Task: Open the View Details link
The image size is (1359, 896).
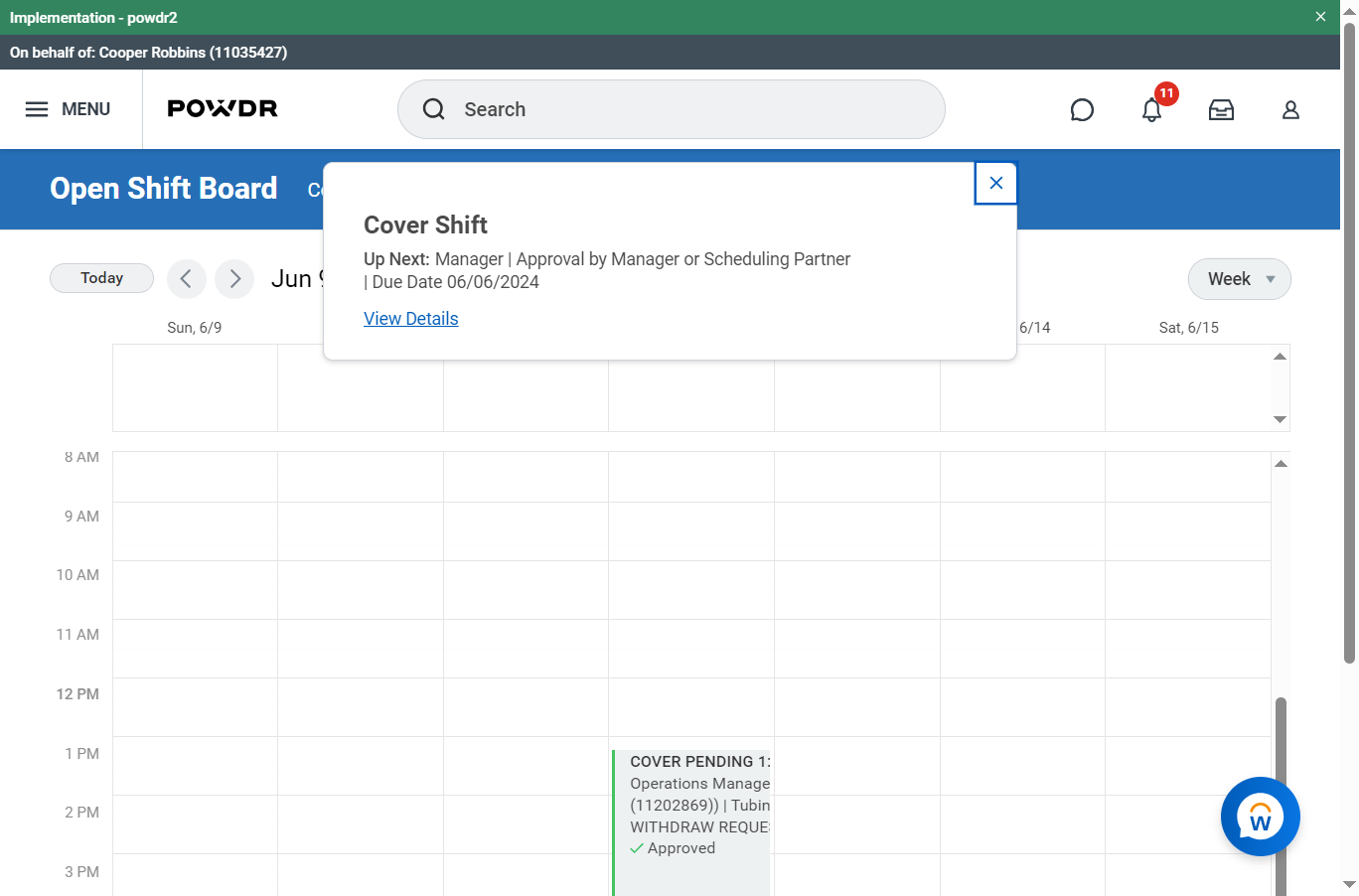Action: 411,319
